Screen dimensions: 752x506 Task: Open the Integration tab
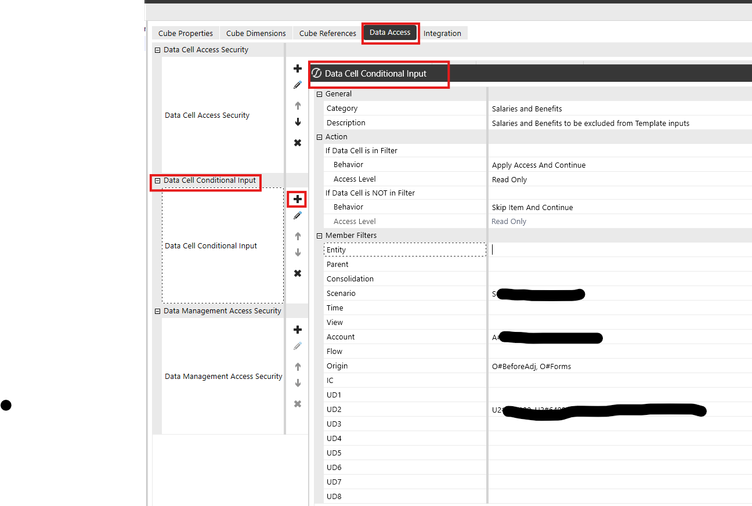click(x=442, y=33)
